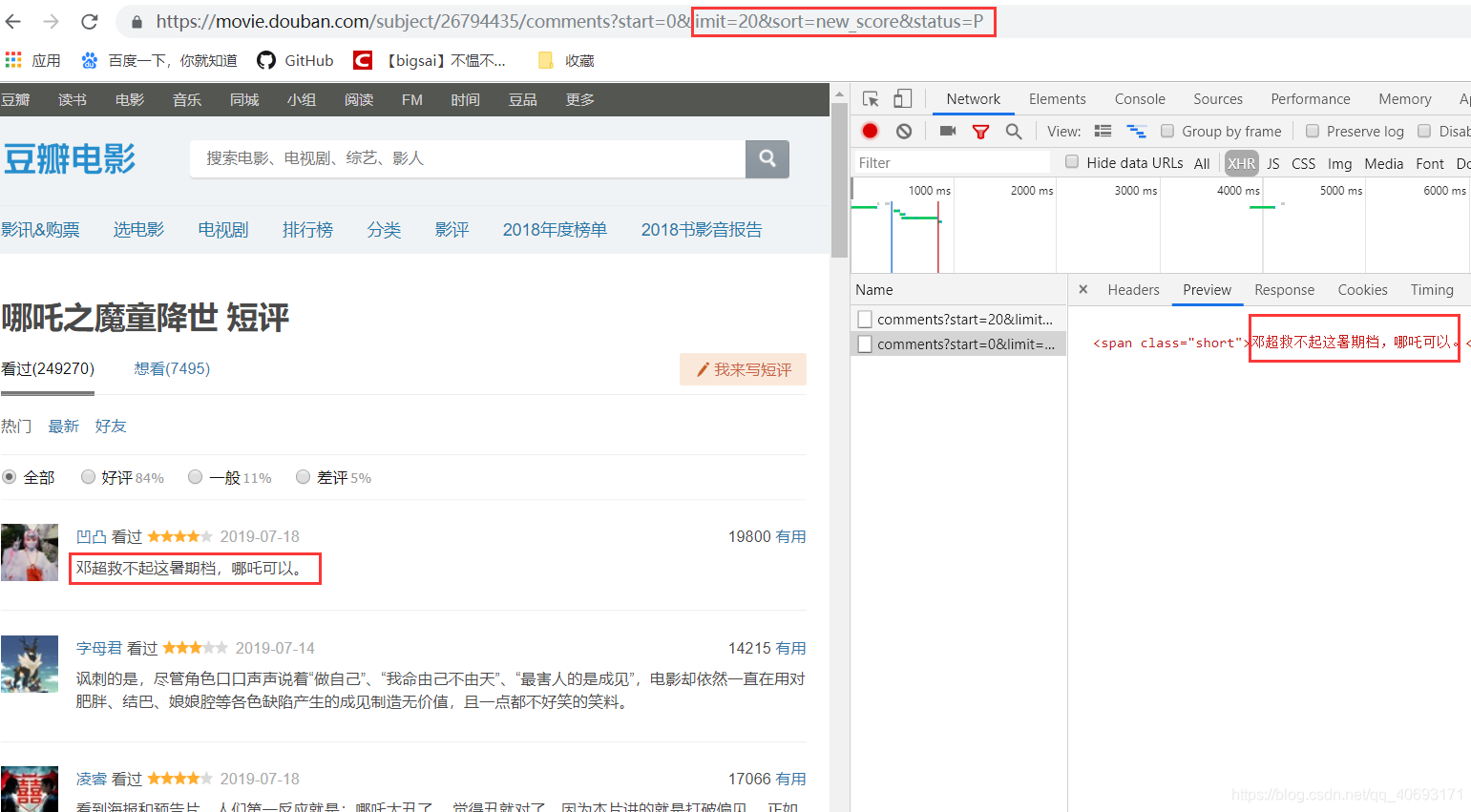Check box beside comments?start=20 request

coord(865,319)
